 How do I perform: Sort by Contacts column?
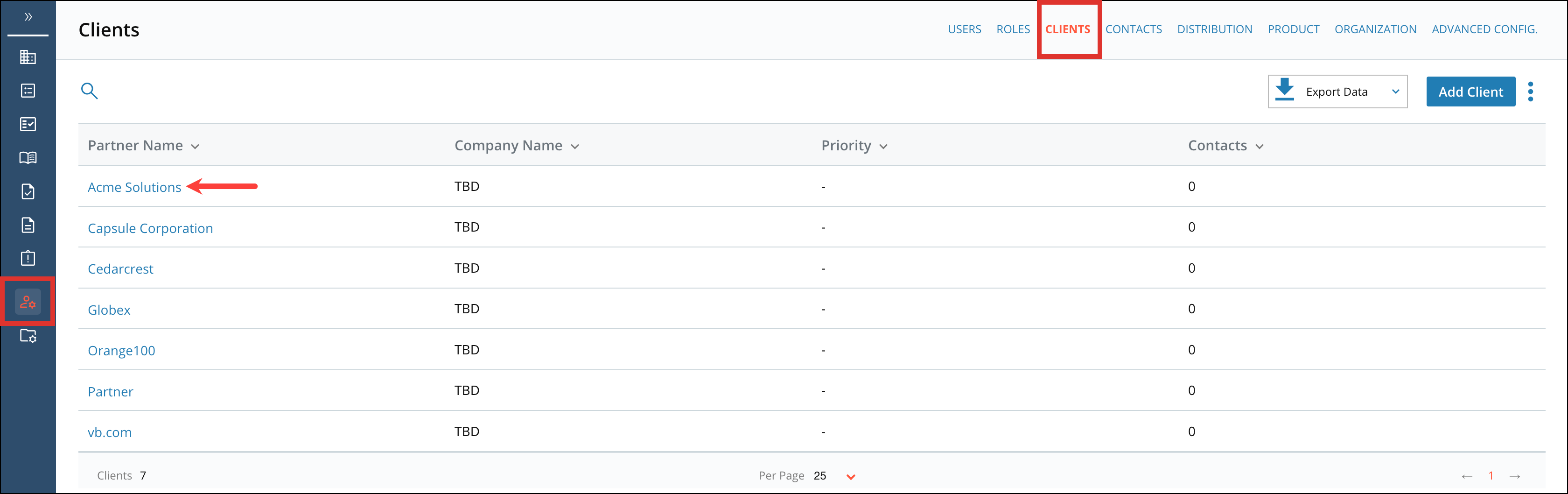click(x=1226, y=146)
